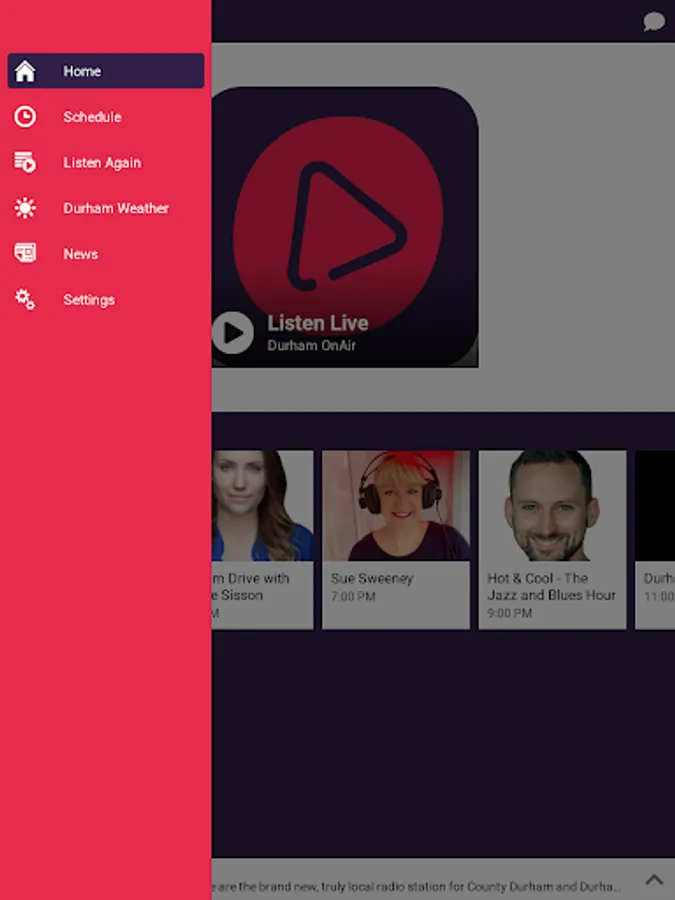
Task: Click the '7:00 PM' show time
Action: [353, 596]
